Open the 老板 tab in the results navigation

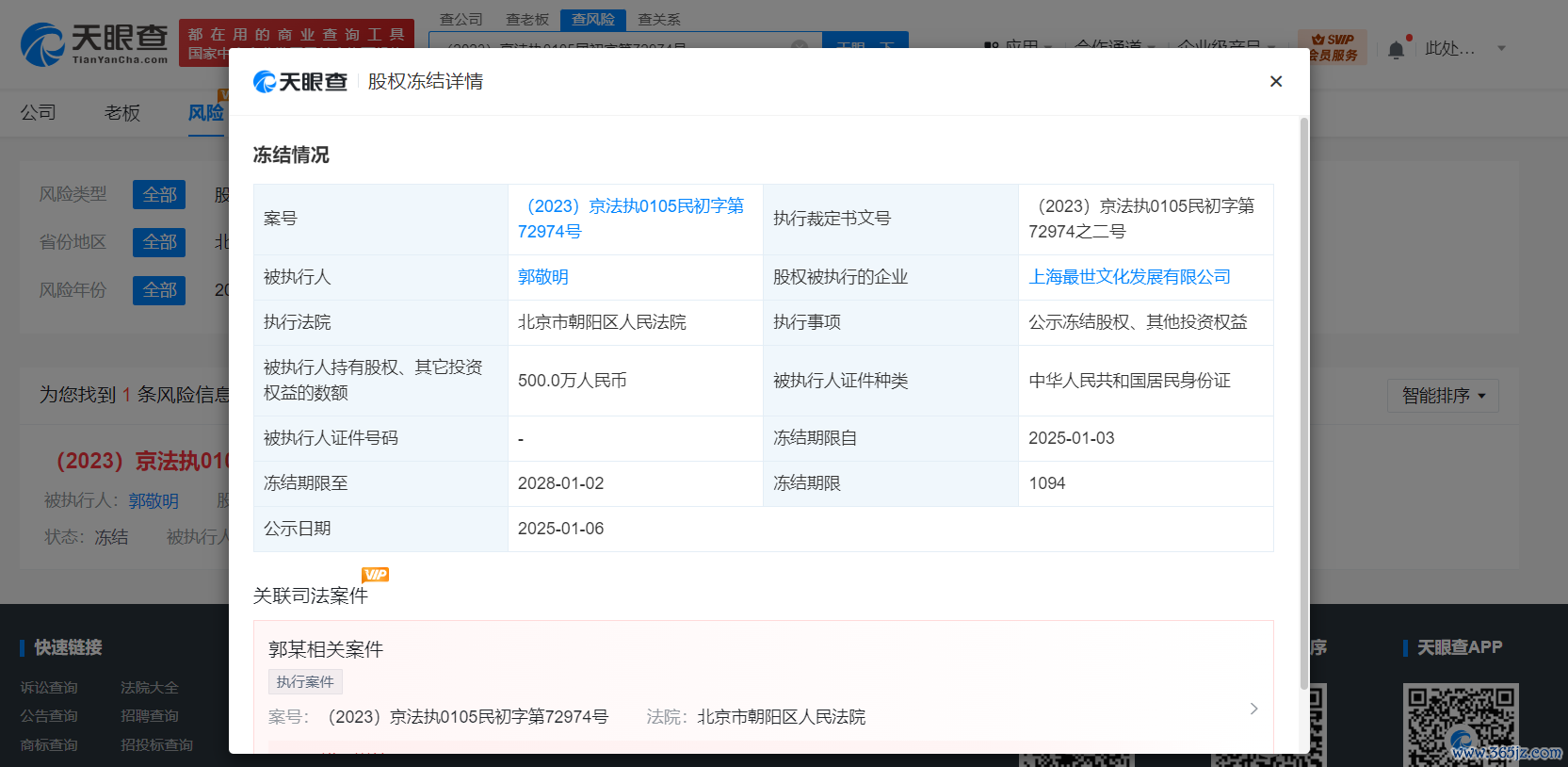point(122,113)
